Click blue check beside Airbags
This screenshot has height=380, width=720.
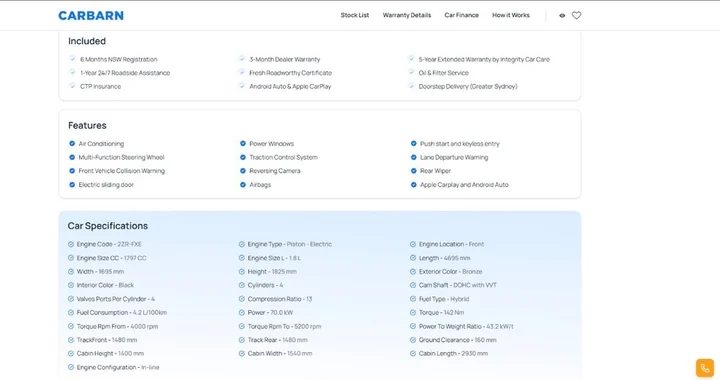pos(243,184)
